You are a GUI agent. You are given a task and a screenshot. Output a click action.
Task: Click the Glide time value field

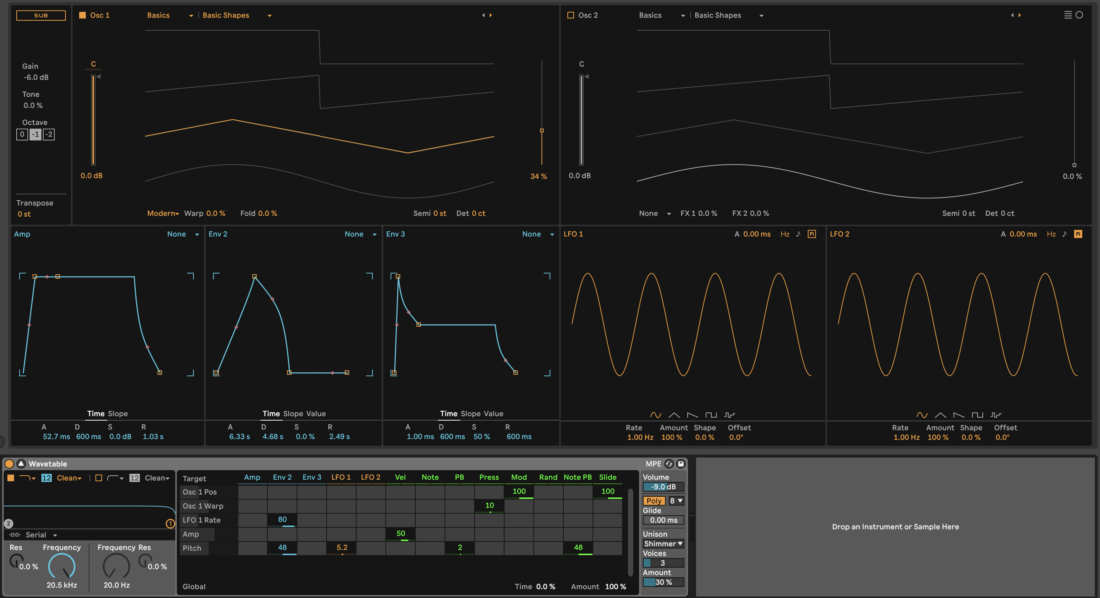click(663, 520)
